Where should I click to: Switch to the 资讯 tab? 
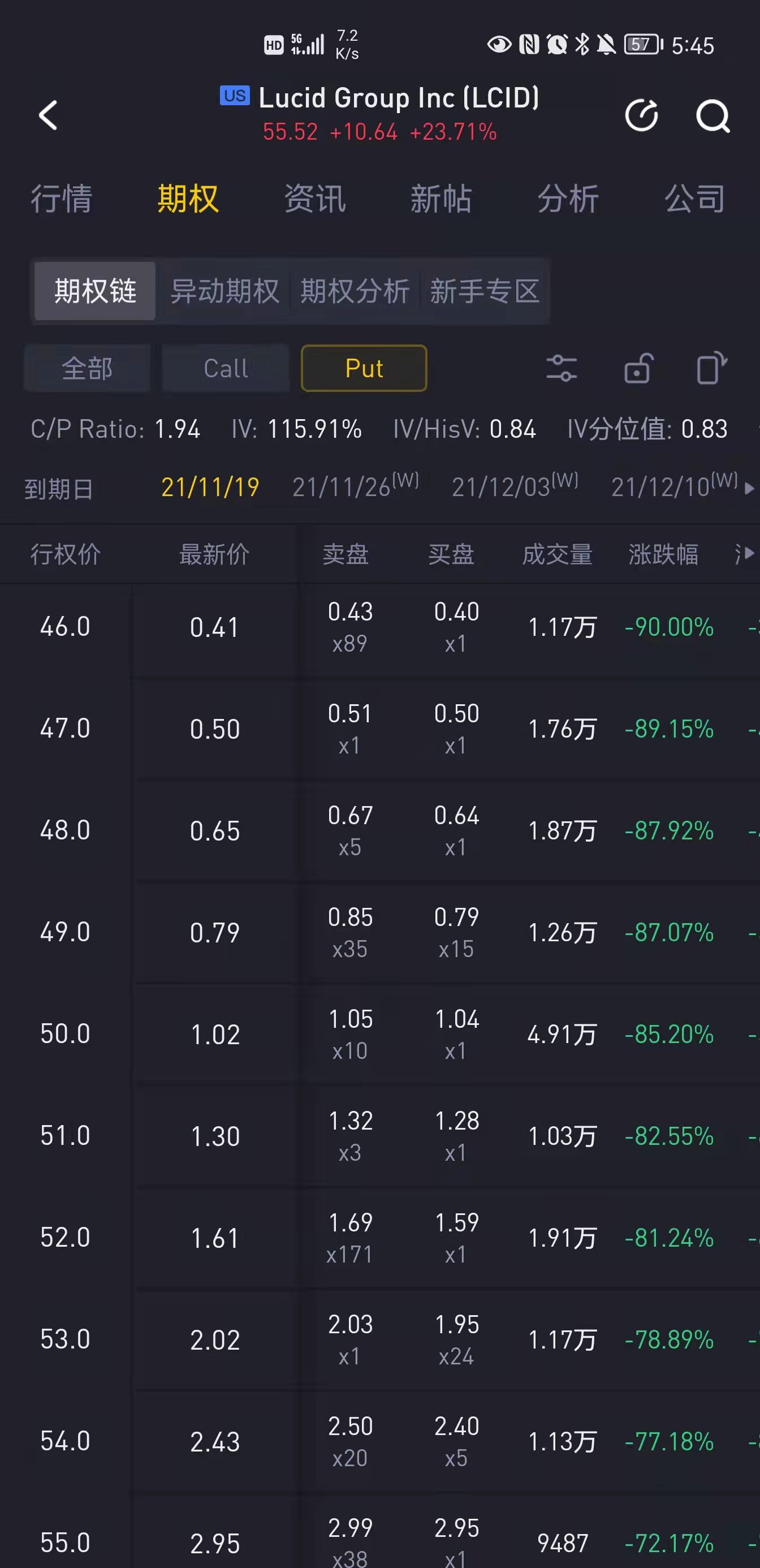pyautogui.click(x=315, y=199)
